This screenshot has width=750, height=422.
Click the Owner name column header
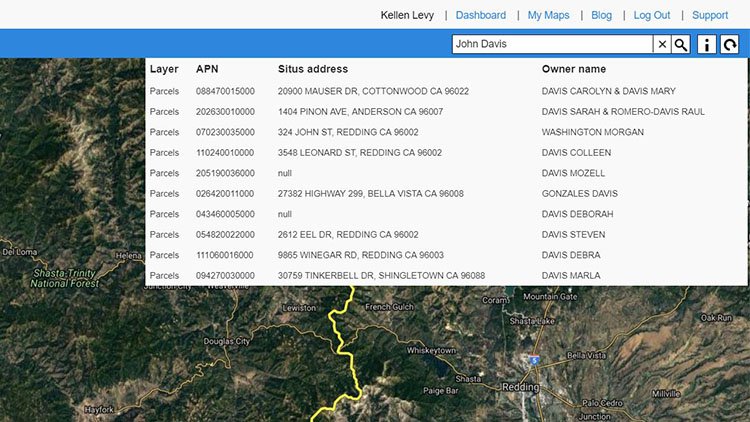pos(574,69)
